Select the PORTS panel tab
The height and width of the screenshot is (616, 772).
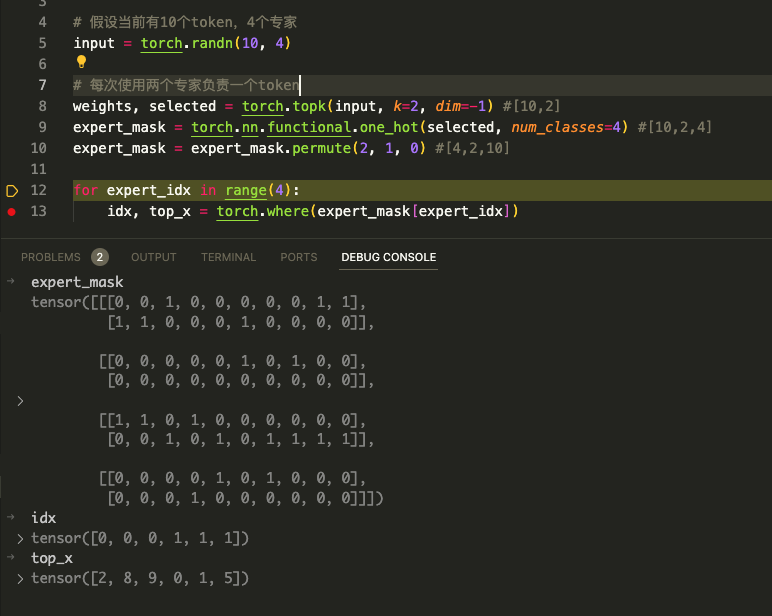[x=298, y=257]
